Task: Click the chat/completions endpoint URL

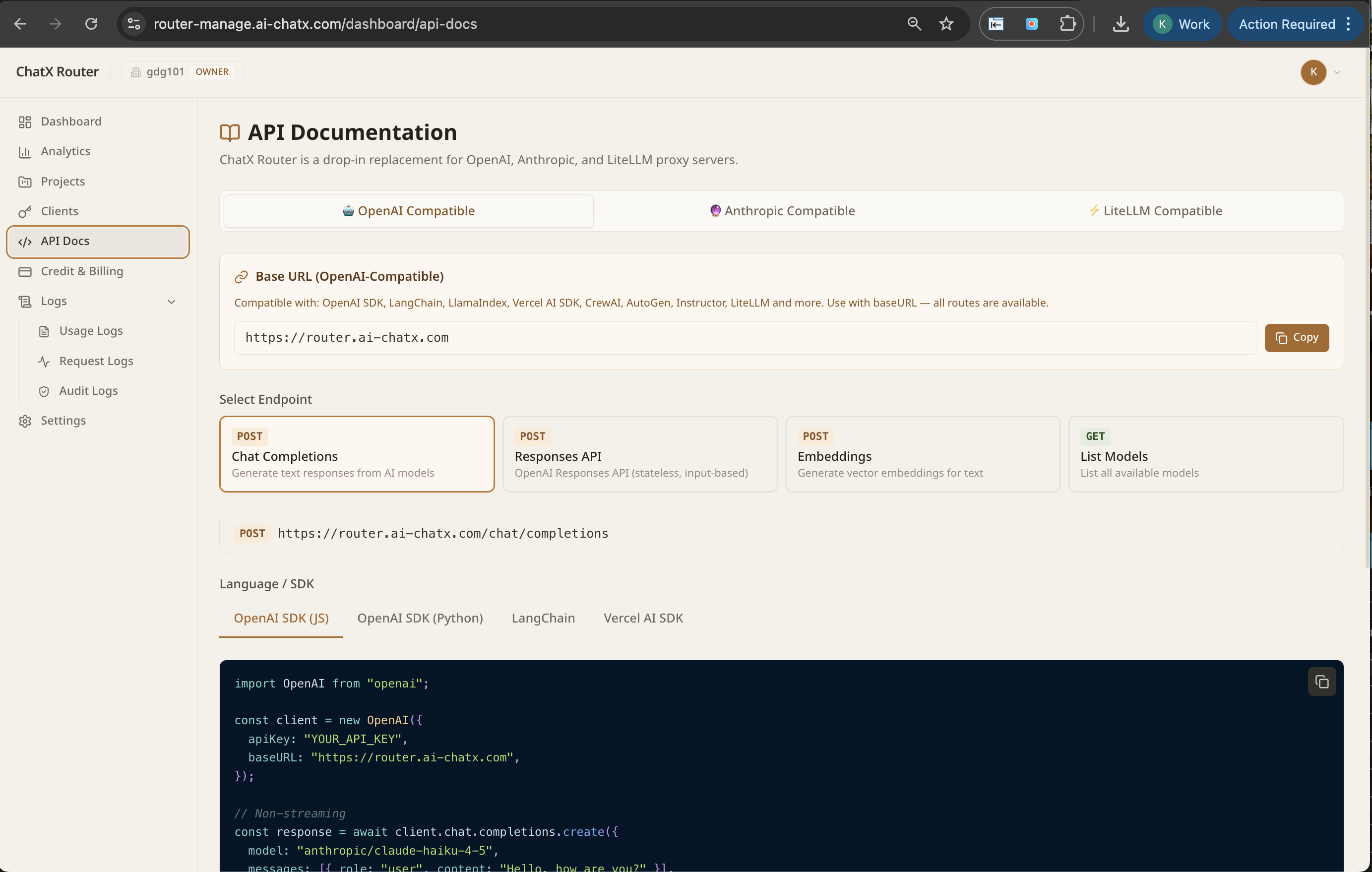Action: click(x=443, y=533)
